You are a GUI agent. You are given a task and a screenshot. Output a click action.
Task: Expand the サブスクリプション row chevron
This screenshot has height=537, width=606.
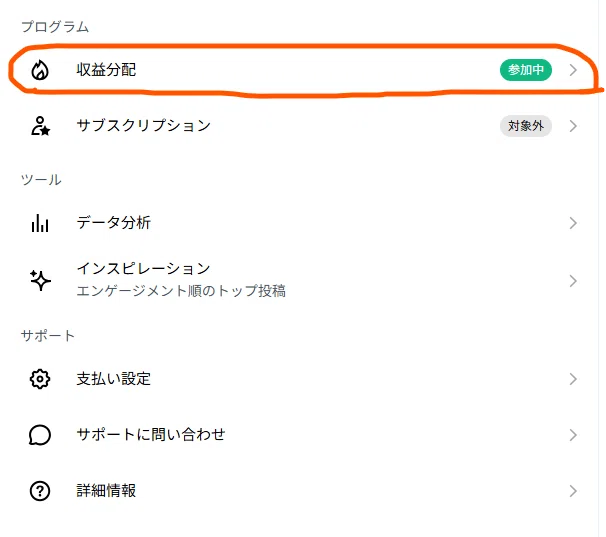click(573, 126)
